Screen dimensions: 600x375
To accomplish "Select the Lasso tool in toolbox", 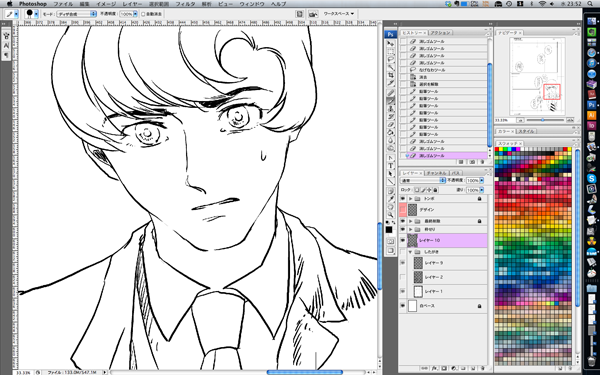I will tap(390, 59).
